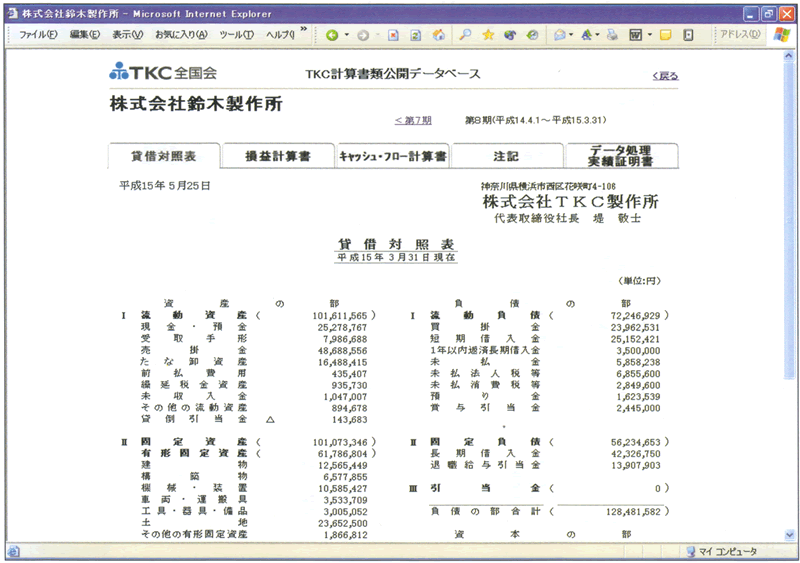Click the text (単位:円)

click(639, 281)
